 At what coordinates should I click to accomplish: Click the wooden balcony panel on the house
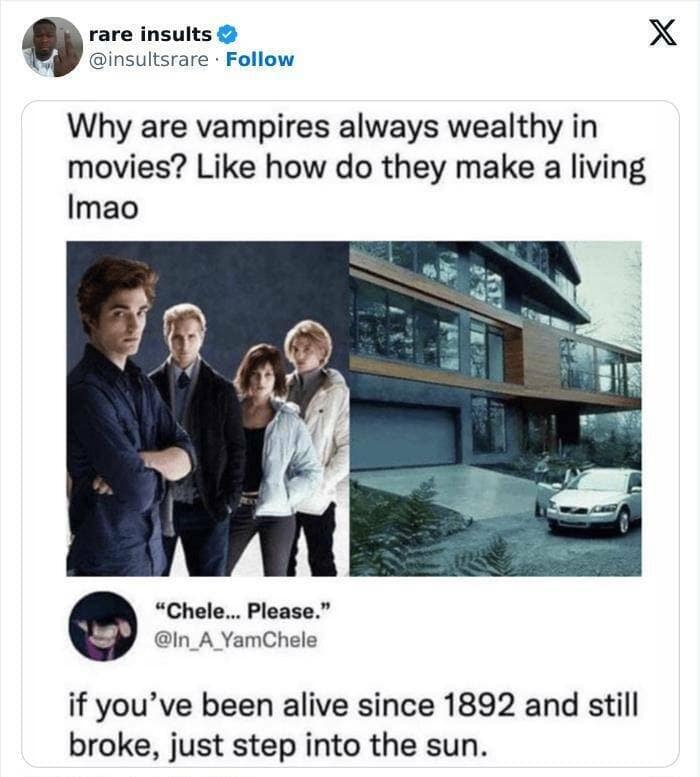point(540,357)
